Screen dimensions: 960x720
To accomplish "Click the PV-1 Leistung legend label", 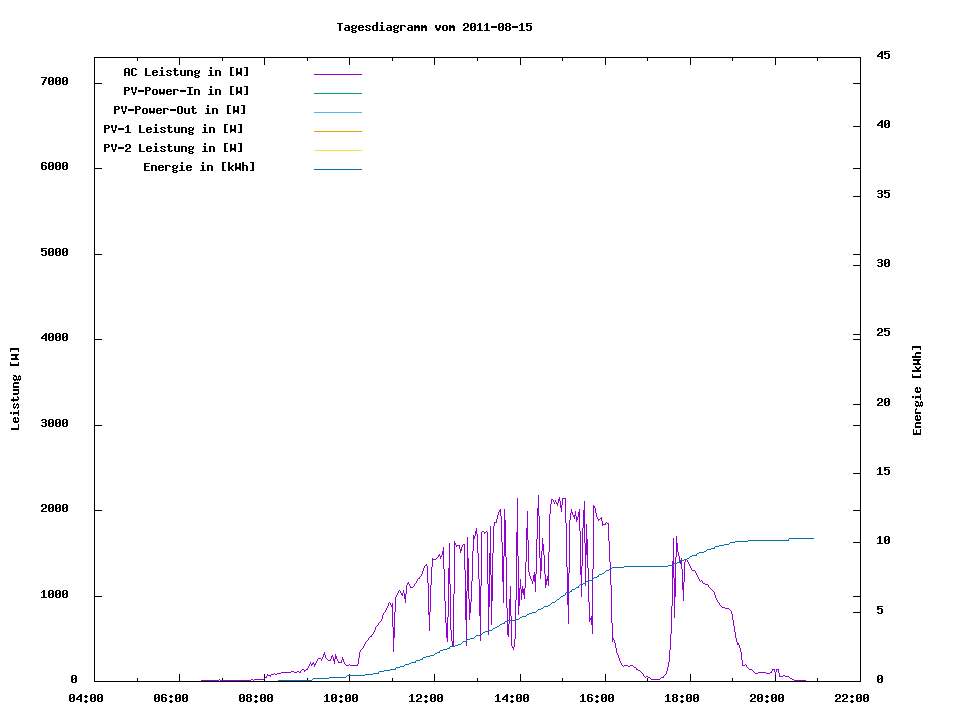I will click(x=173, y=129).
